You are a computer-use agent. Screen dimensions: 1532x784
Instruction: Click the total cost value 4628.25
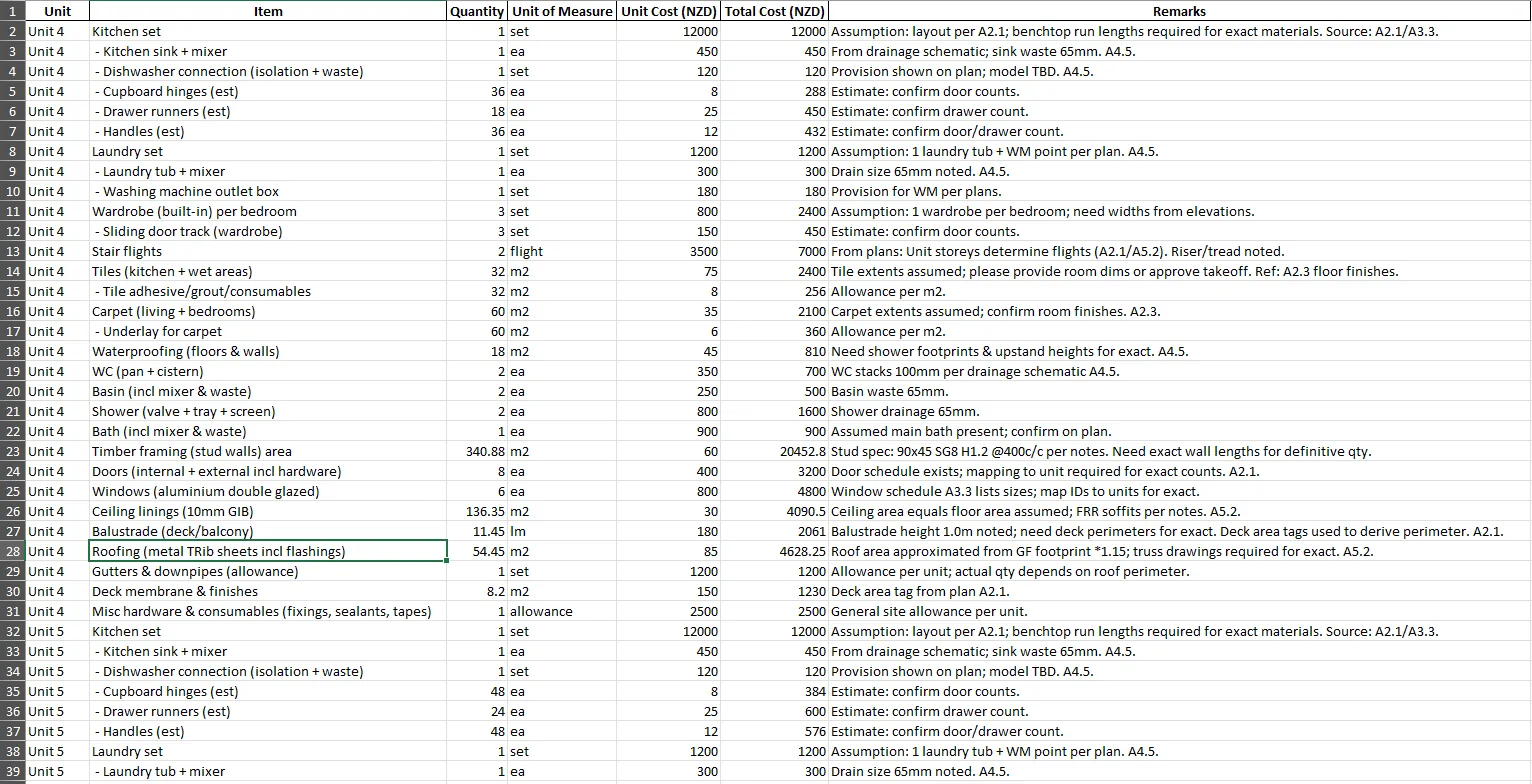point(775,551)
